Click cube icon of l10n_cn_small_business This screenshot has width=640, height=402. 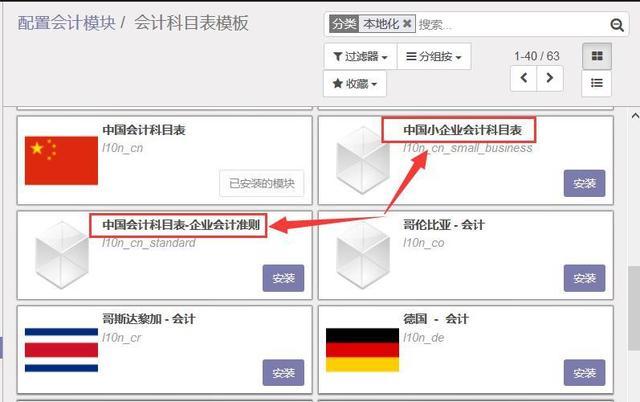(x=362, y=160)
